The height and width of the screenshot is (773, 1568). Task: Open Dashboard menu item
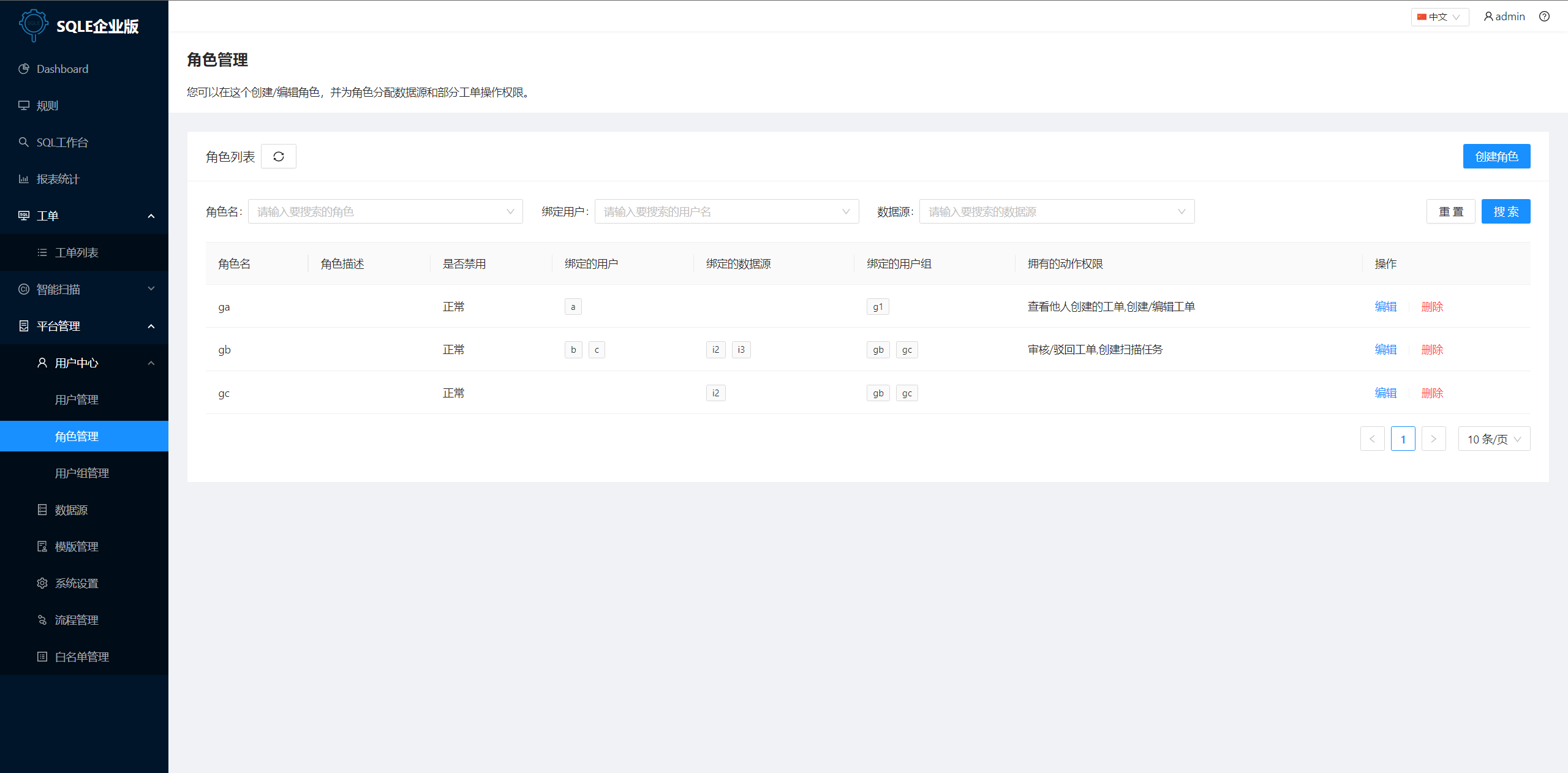[84, 69]
